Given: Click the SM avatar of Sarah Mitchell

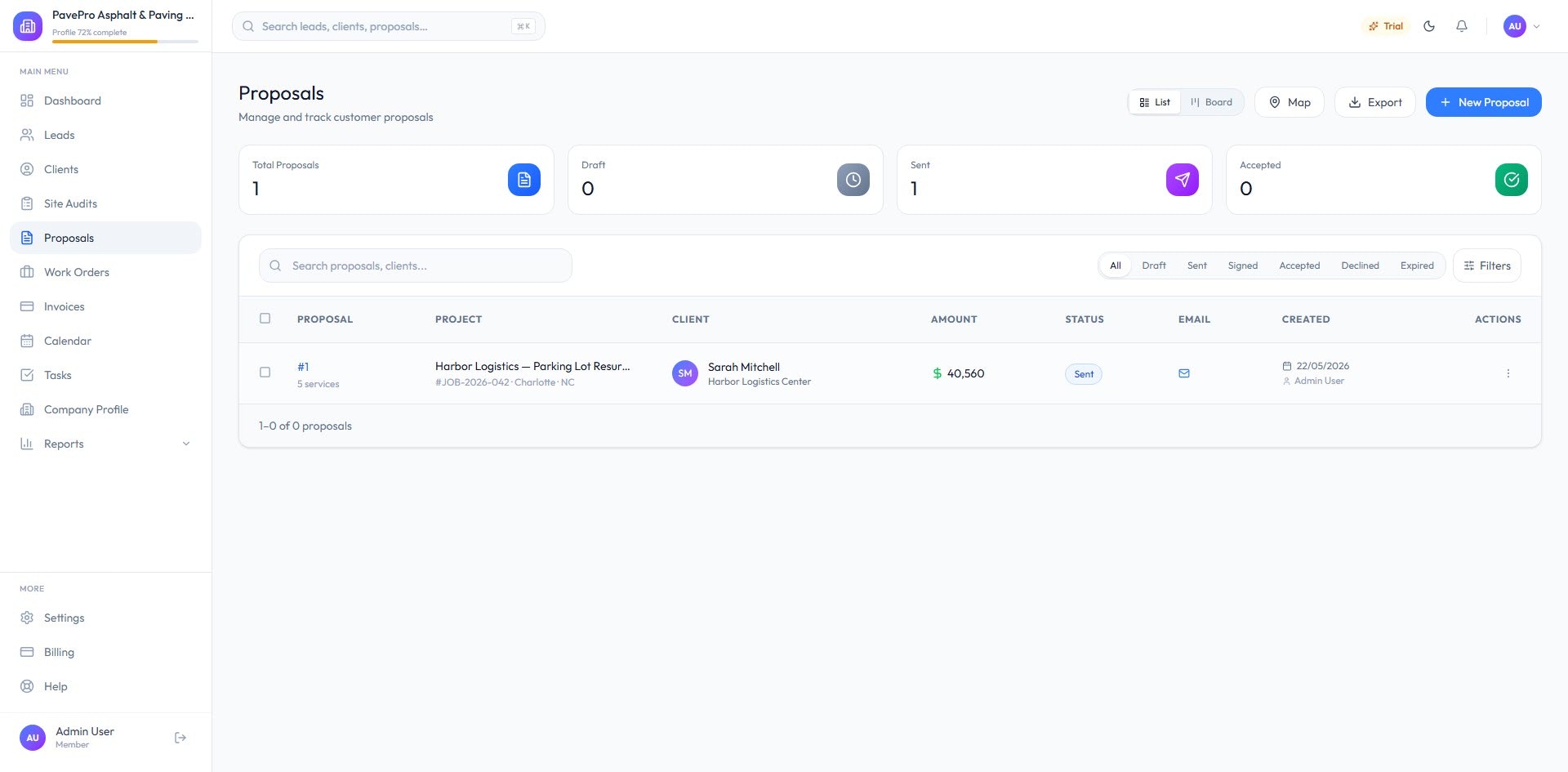Looking at the screenshot, I should click(685, 373).
